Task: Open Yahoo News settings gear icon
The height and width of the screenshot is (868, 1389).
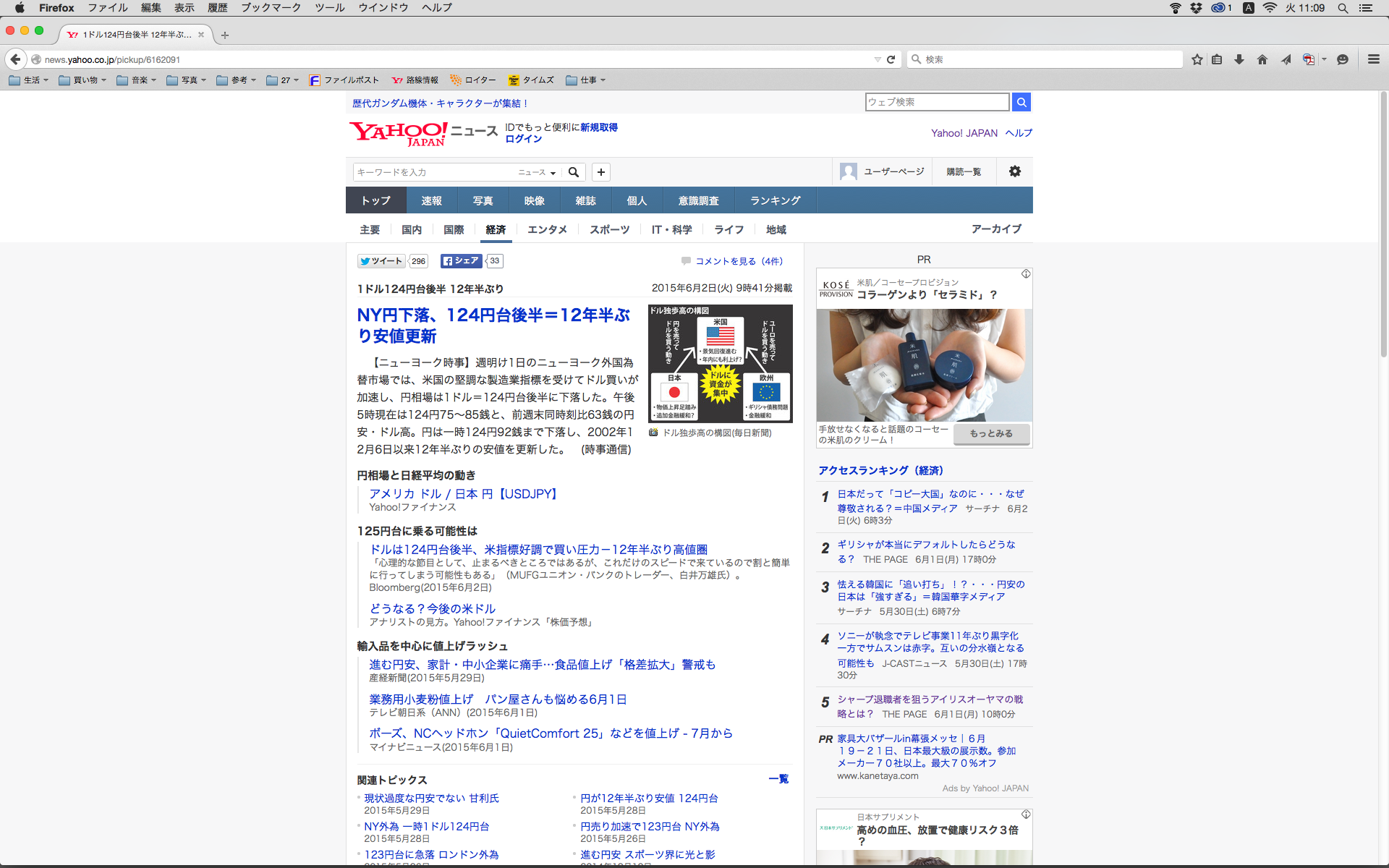Action: click(x=1015, y=171)
